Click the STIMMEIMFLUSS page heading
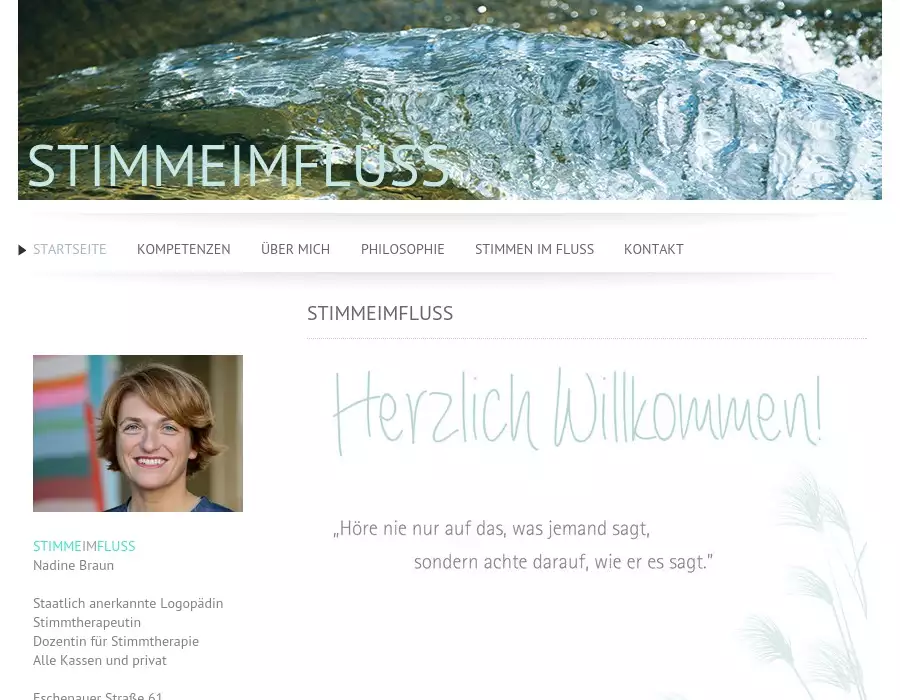 [380, 313]
